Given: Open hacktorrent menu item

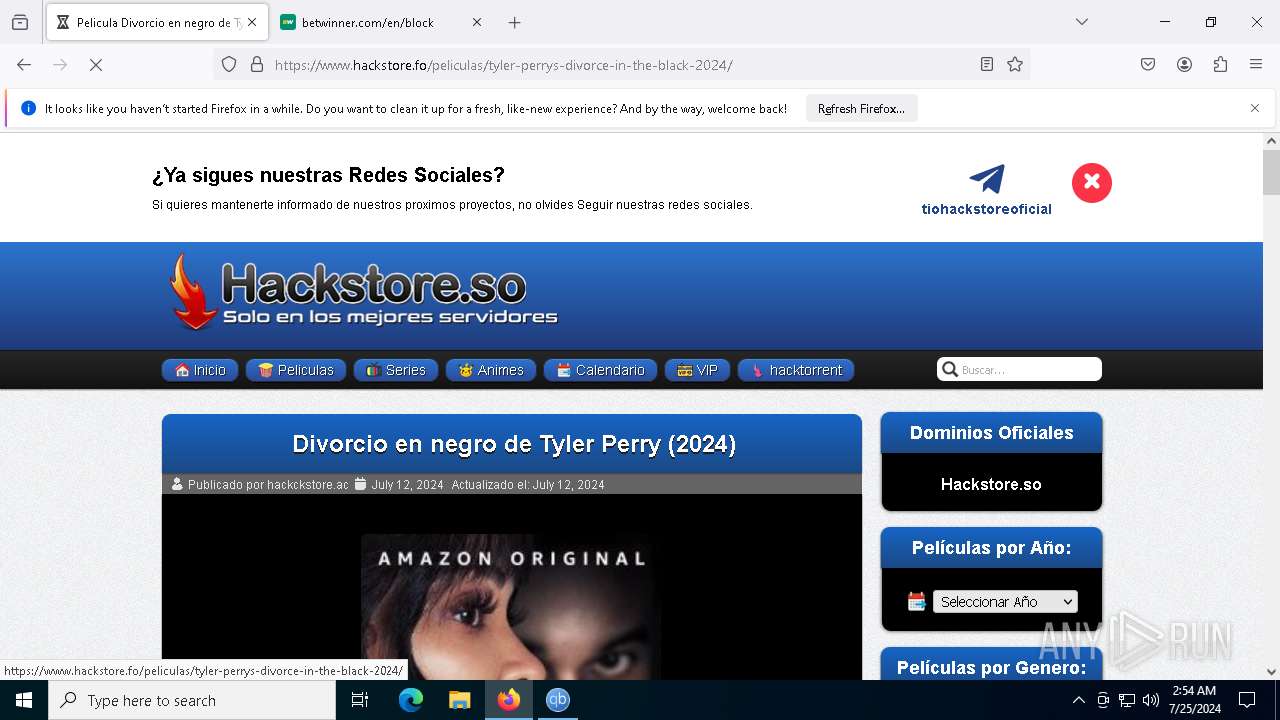Looking at the screenshot, I should 796,370.
